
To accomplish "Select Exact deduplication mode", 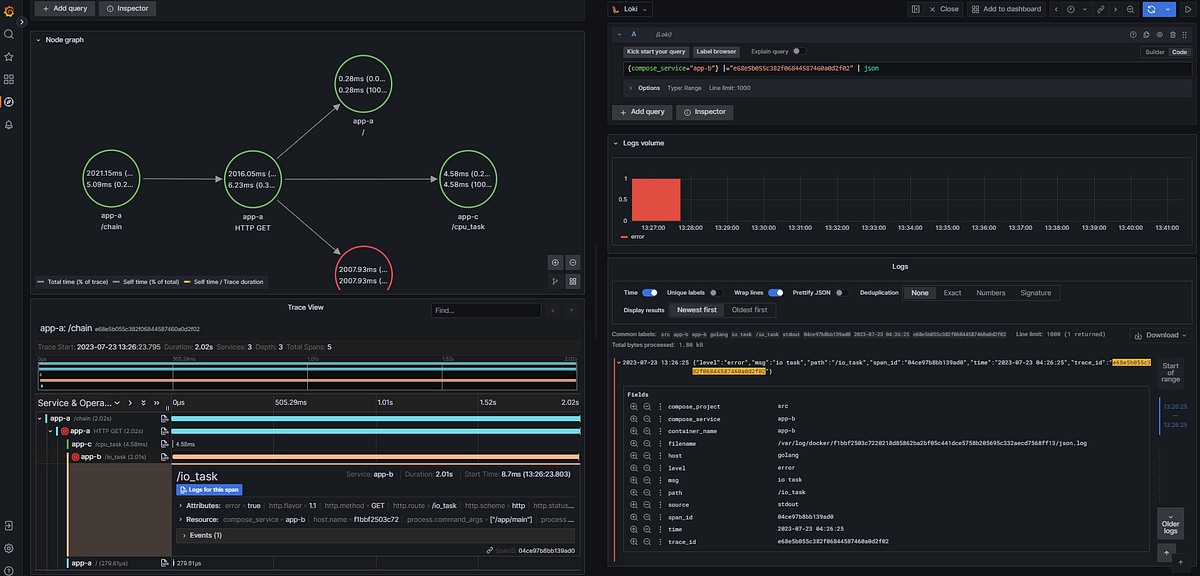I will pos(952,292).
